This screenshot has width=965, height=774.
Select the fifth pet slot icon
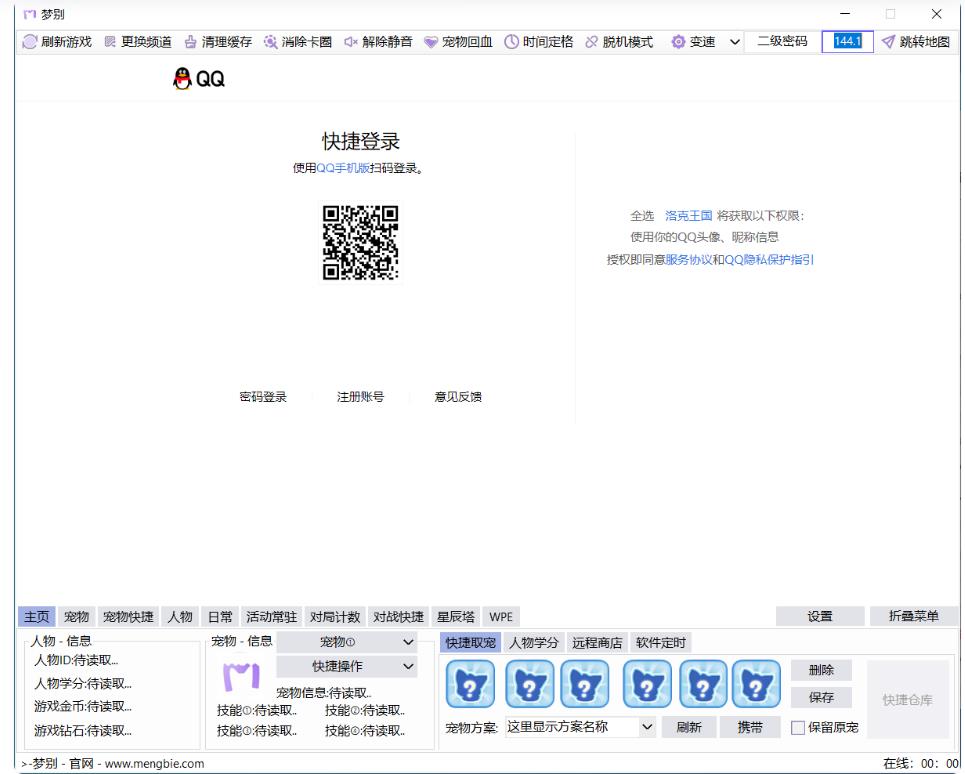(703, 684)
